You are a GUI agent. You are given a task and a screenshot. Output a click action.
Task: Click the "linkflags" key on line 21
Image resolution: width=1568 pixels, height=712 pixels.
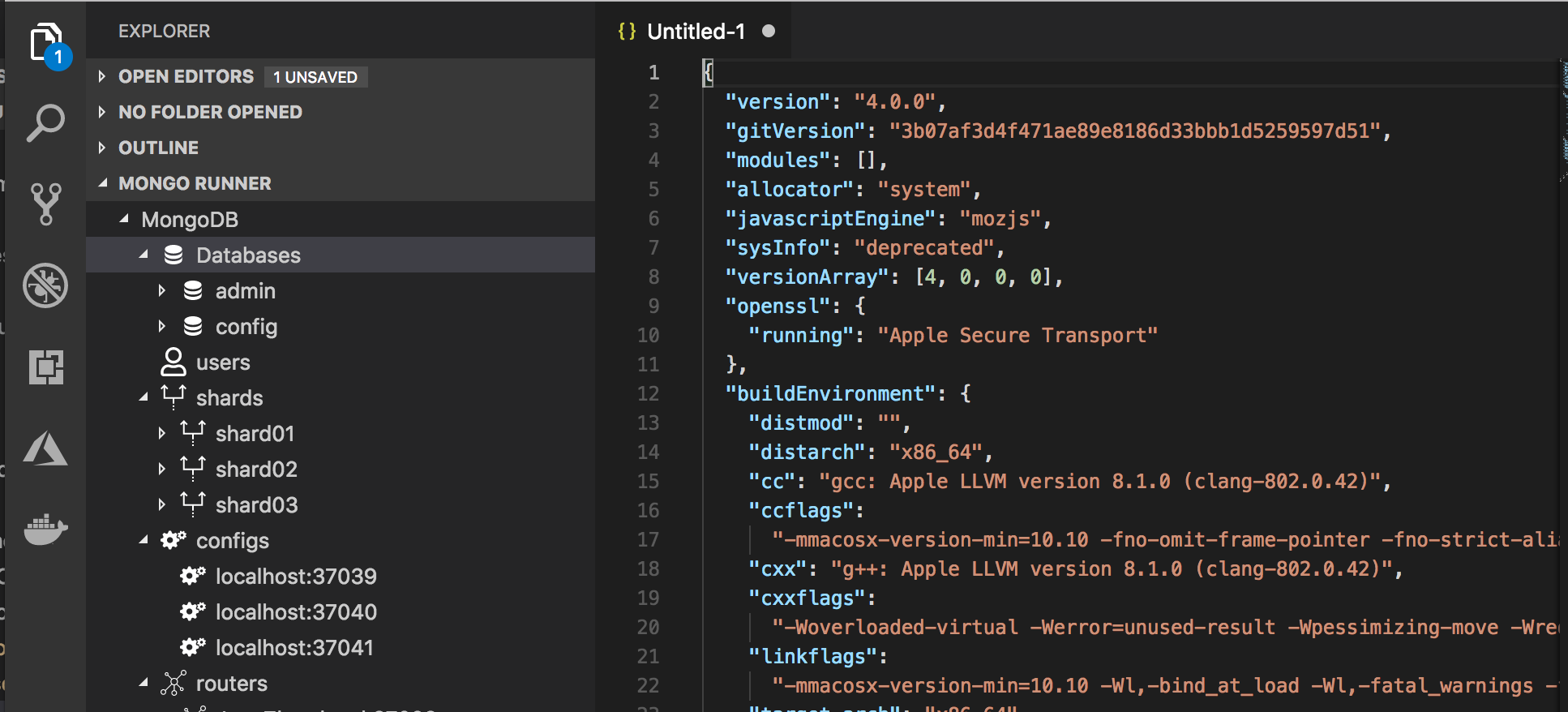(x=812, y=657)
